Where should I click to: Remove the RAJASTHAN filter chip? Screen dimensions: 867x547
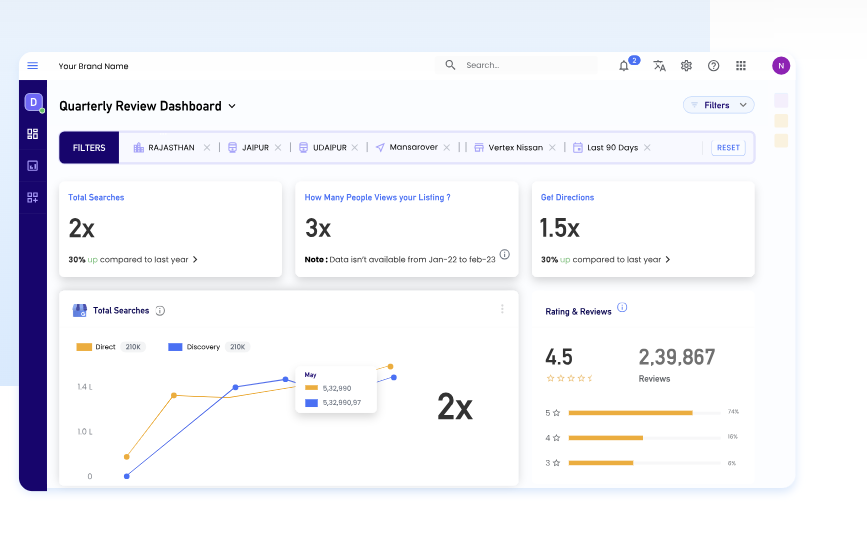click(x=207, y=148)
